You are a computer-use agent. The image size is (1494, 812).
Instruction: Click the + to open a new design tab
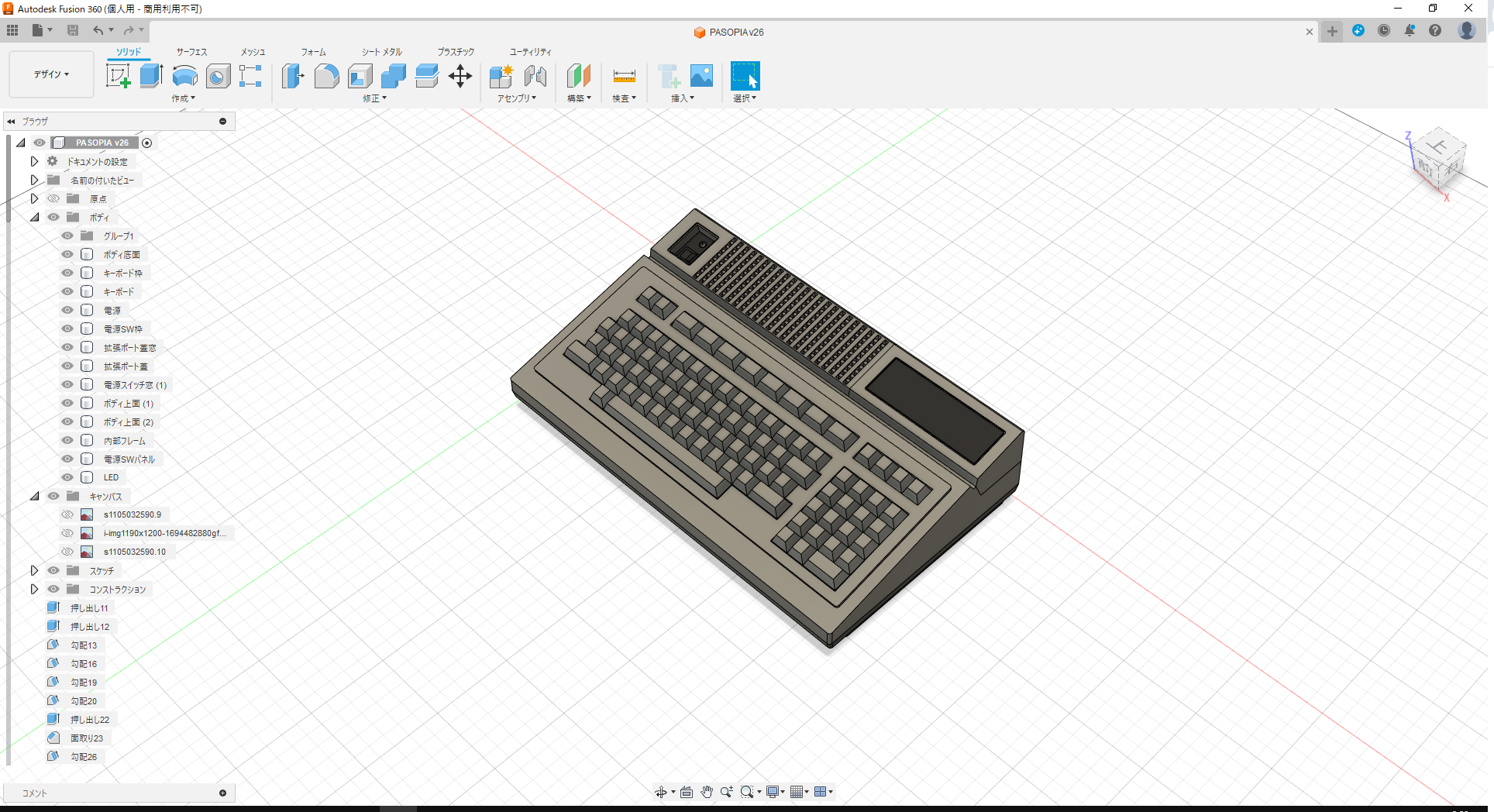pos(1331,32)
